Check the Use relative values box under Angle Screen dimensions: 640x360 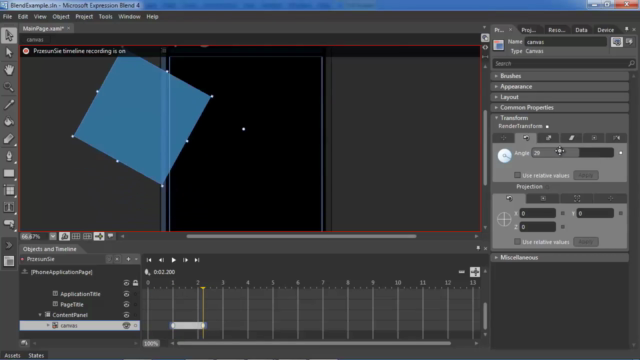pos(517,175)
